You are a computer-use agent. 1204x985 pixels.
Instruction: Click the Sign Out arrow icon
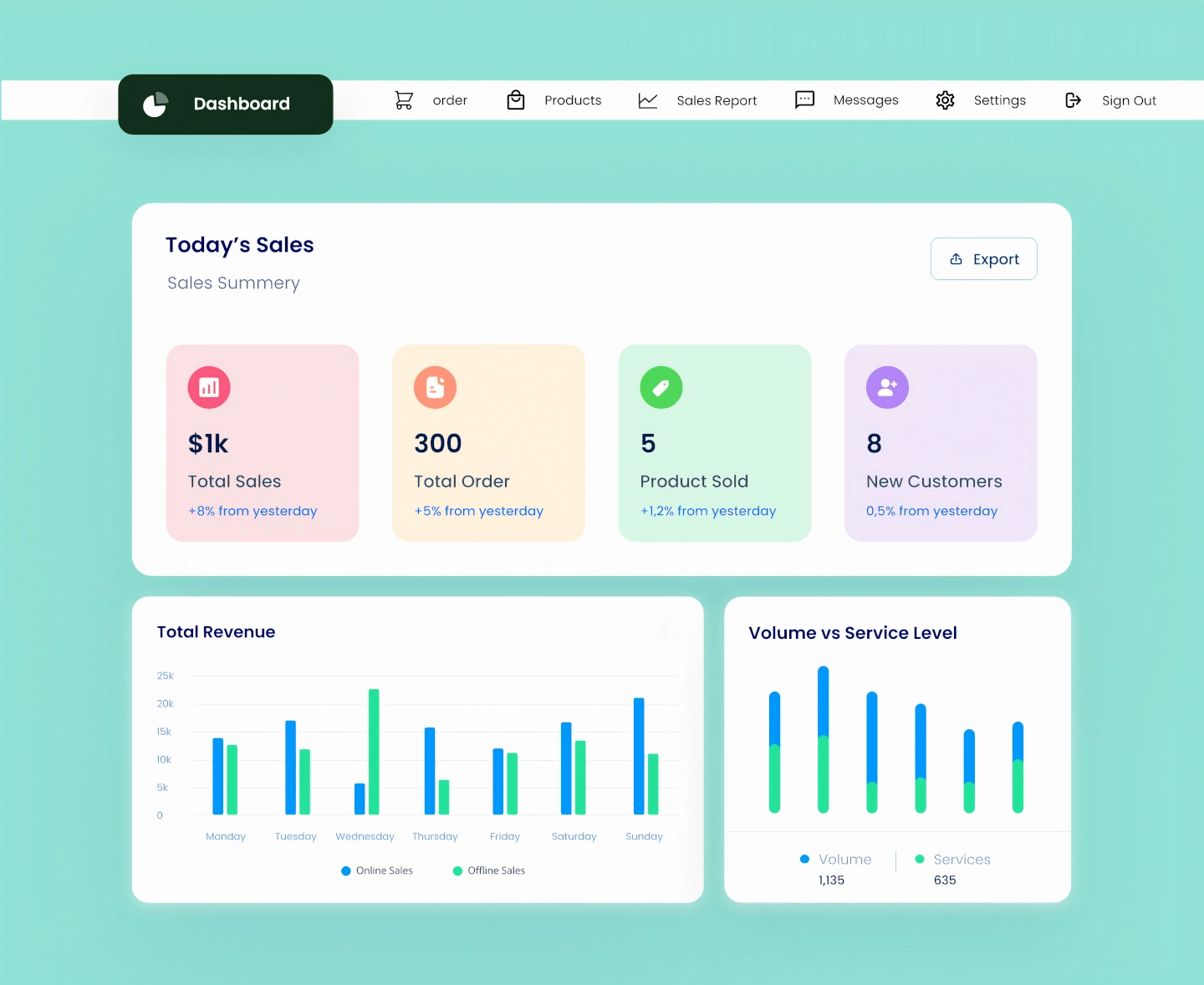point(1073,100)
